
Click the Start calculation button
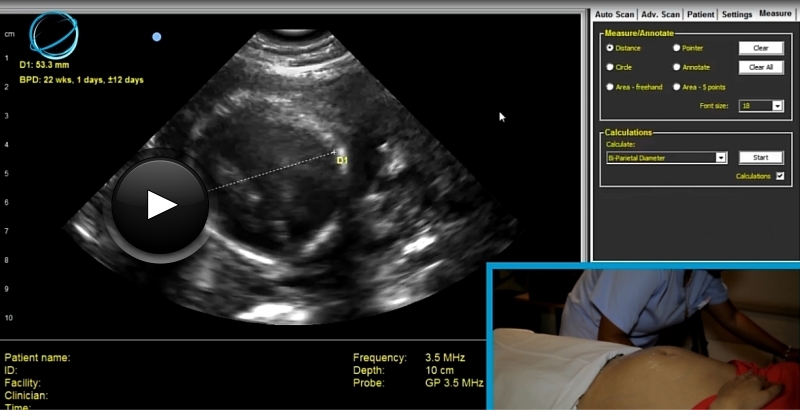[x=761, y=158]
